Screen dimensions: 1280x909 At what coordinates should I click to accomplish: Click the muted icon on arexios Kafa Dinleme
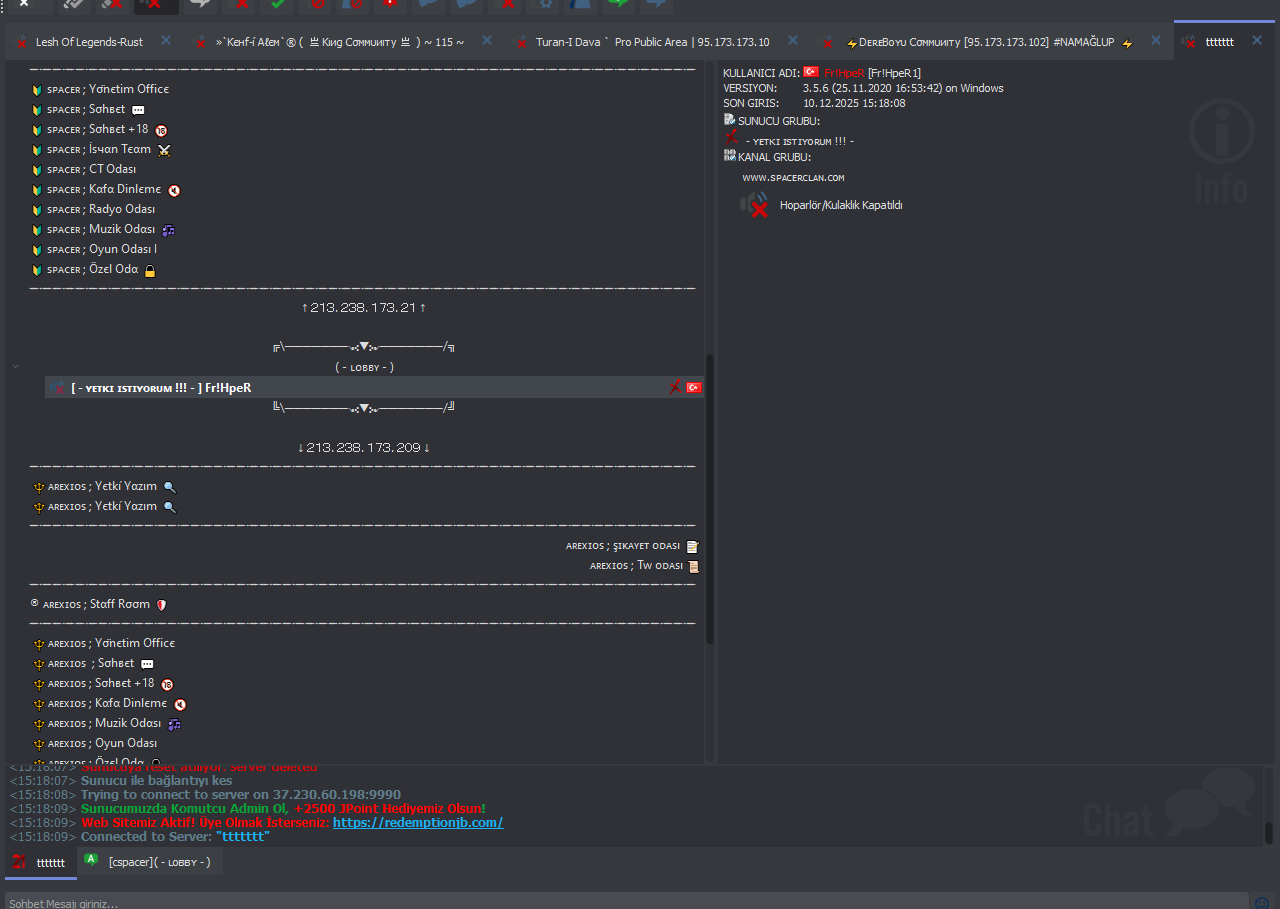[x=180, y=704]
